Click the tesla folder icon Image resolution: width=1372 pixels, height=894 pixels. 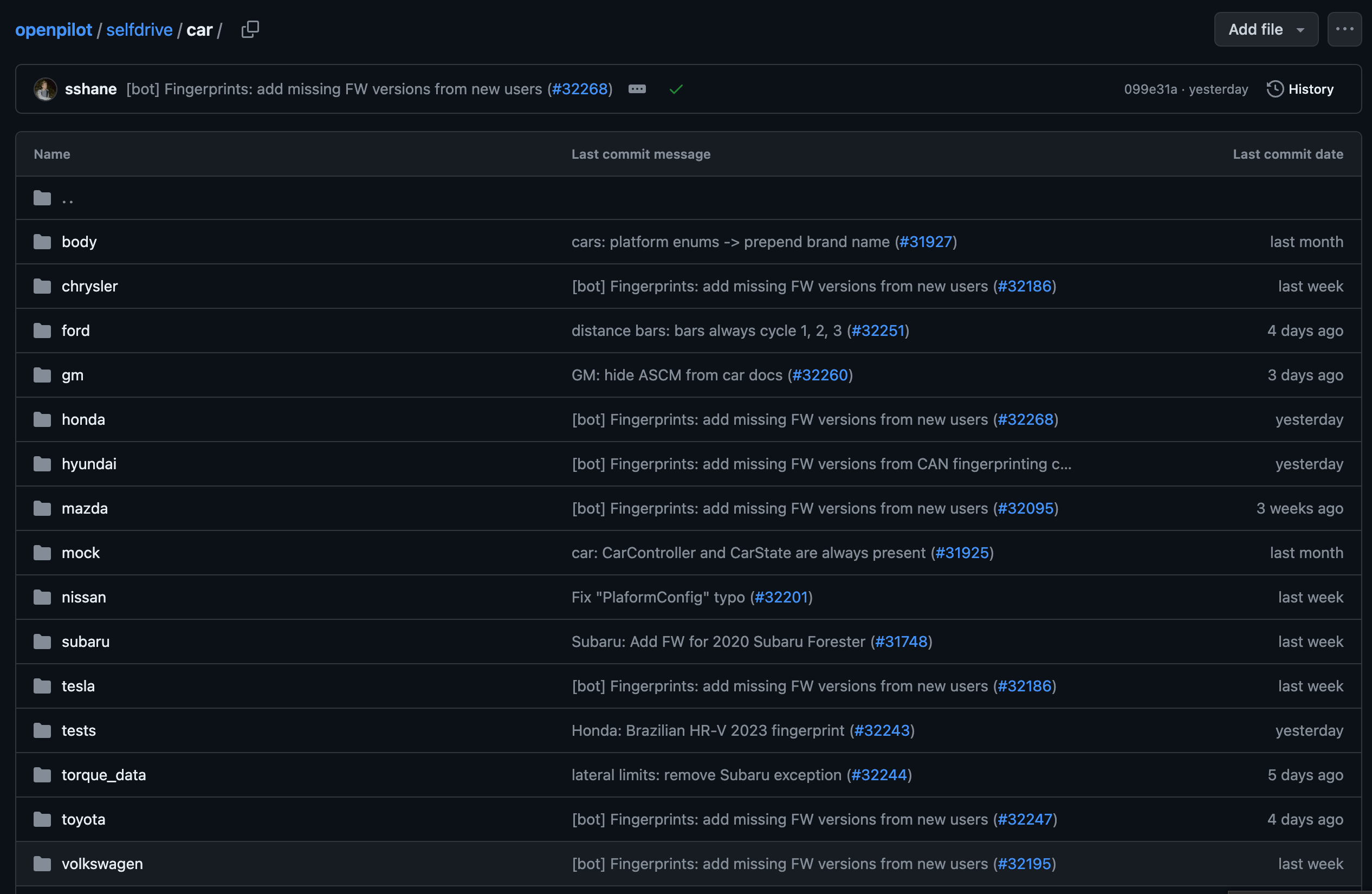click(42, 685)
